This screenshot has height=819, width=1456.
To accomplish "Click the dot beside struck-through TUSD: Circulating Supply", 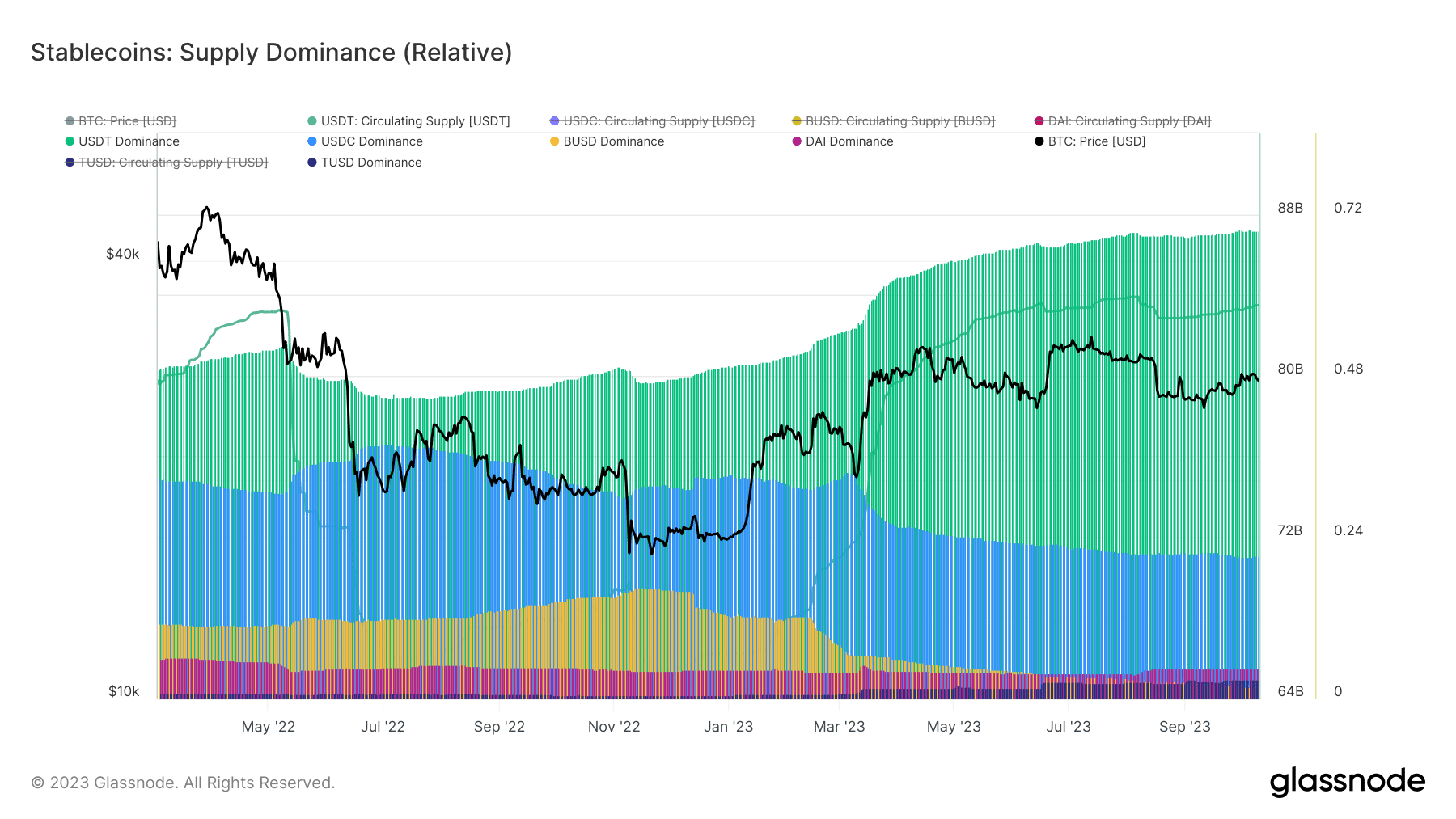I will pos(70,163).
